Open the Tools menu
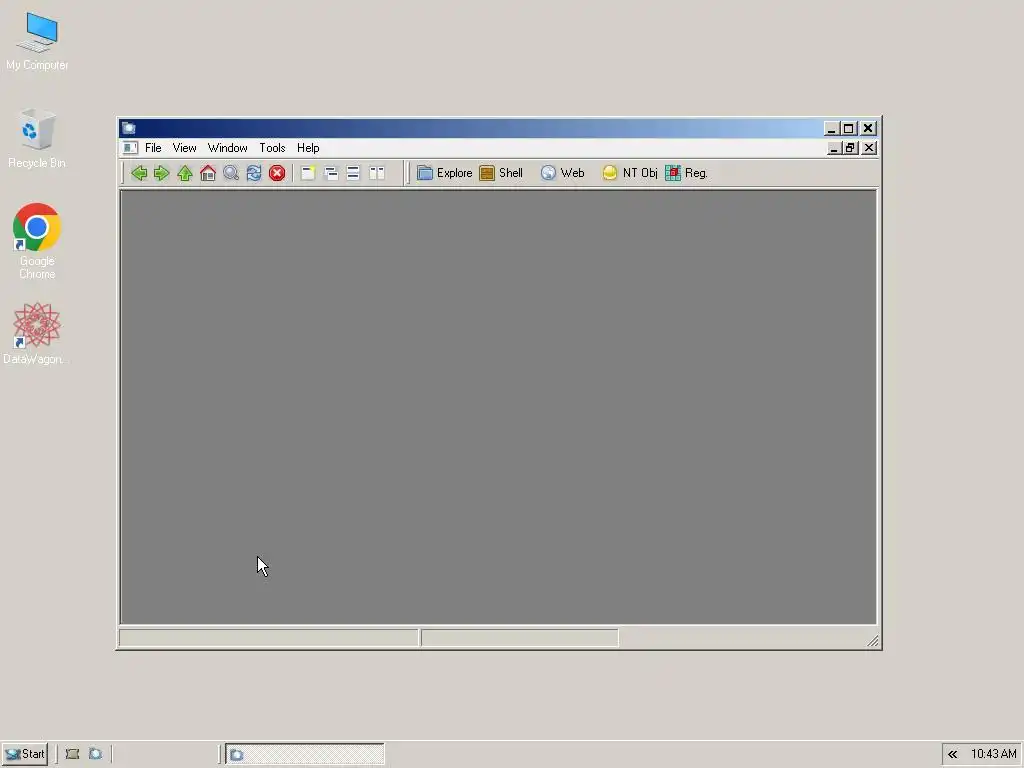Viewport: 1024px width, 768px height. pos(272,148)
